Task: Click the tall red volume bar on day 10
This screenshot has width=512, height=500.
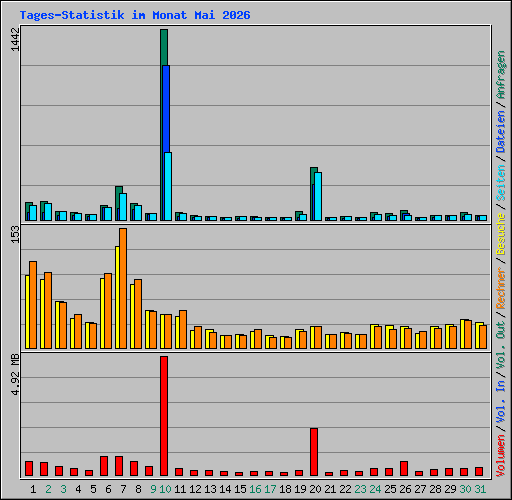Action: tap(164, 416)
